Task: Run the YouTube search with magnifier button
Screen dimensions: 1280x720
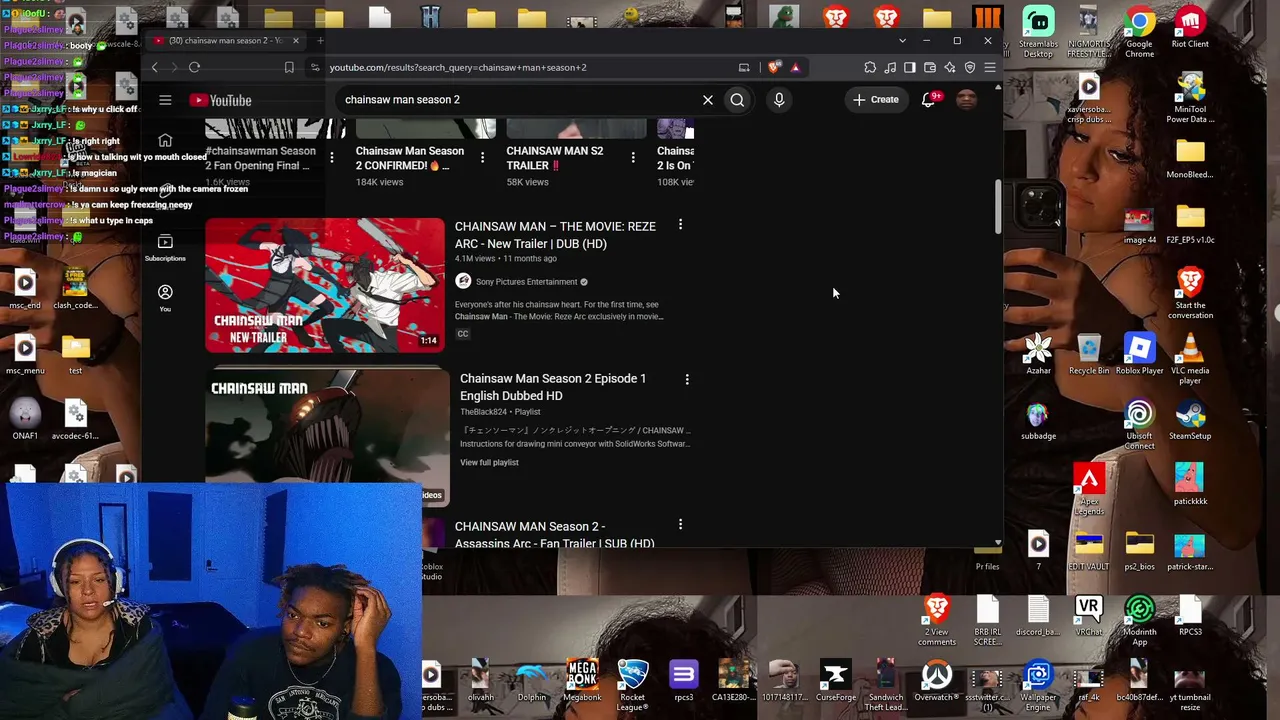Action: (x=737, y=100)
